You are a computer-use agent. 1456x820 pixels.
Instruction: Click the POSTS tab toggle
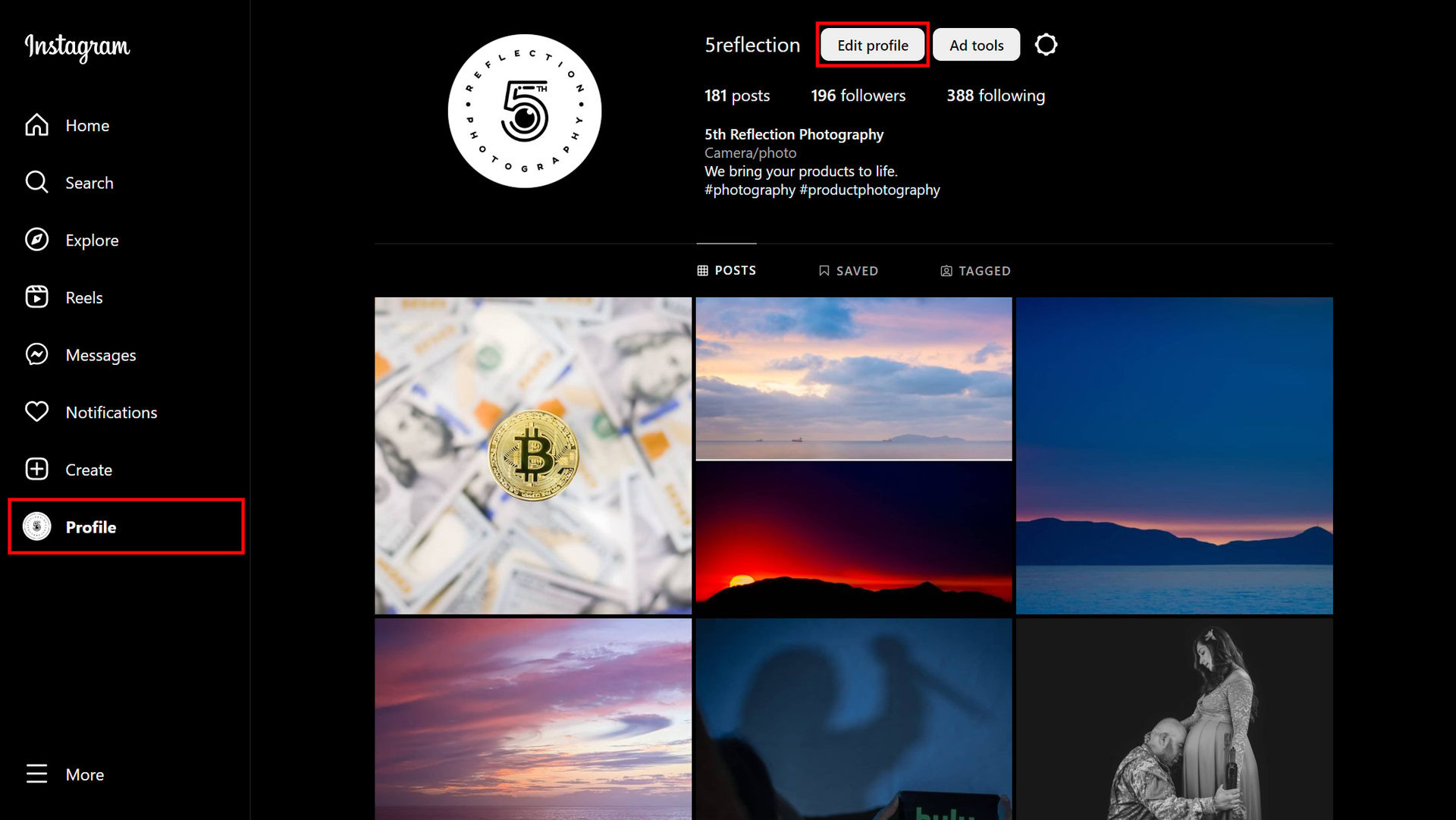coord(726,270)
